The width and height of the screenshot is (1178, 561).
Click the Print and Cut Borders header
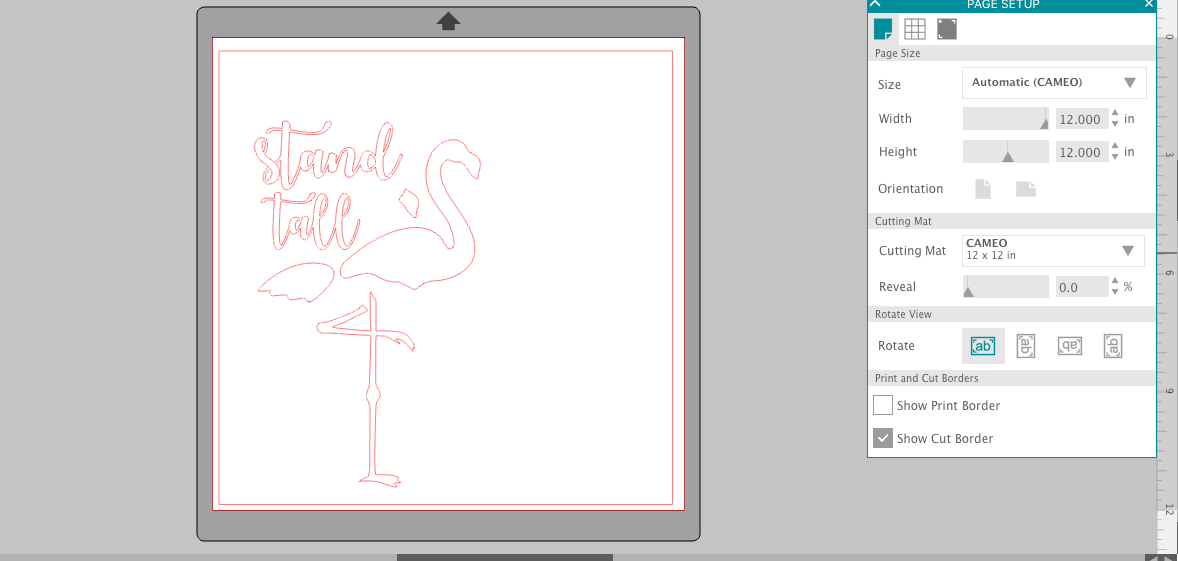click(1011, 378)
